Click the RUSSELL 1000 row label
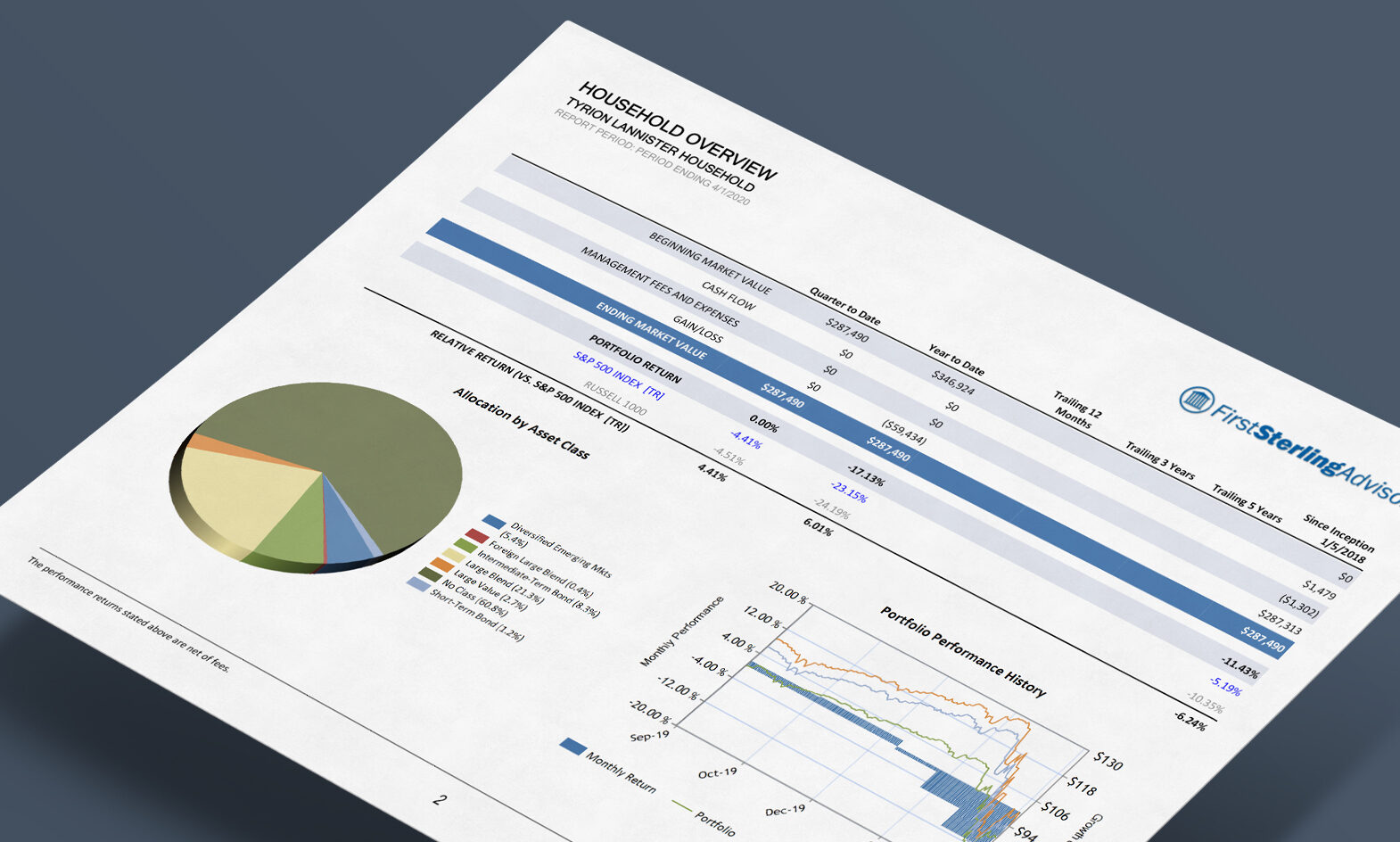Viewport: 1400px width, 842px height. coord(615,398)
